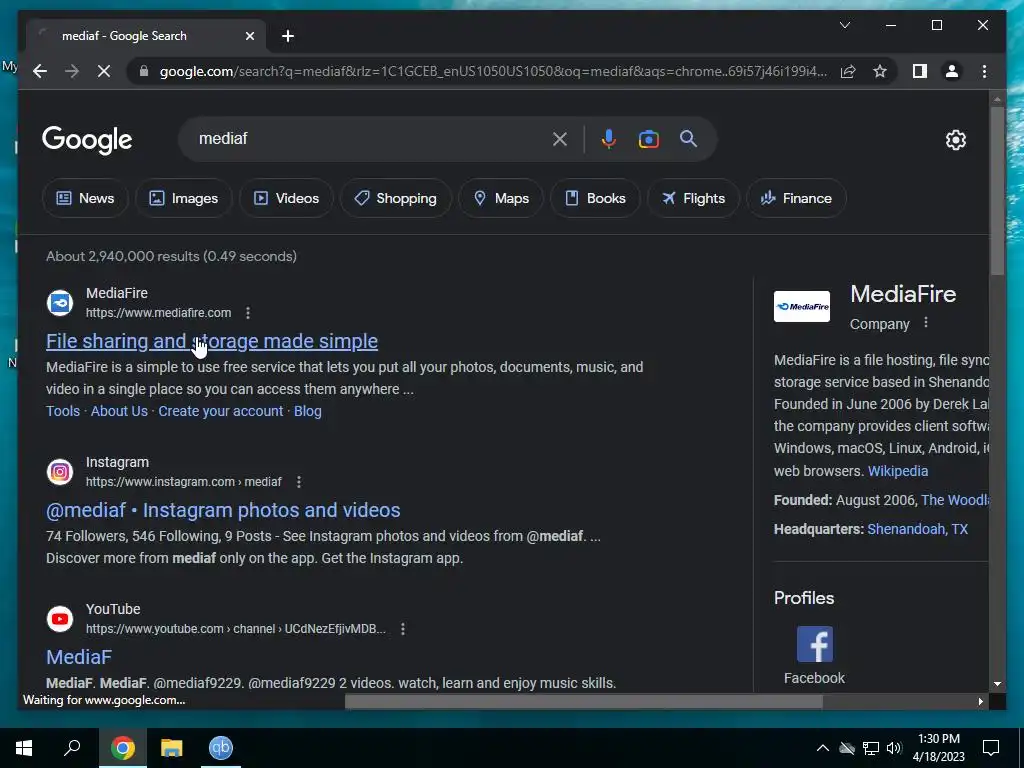Open Google quick settings gear

coord(955,139)
